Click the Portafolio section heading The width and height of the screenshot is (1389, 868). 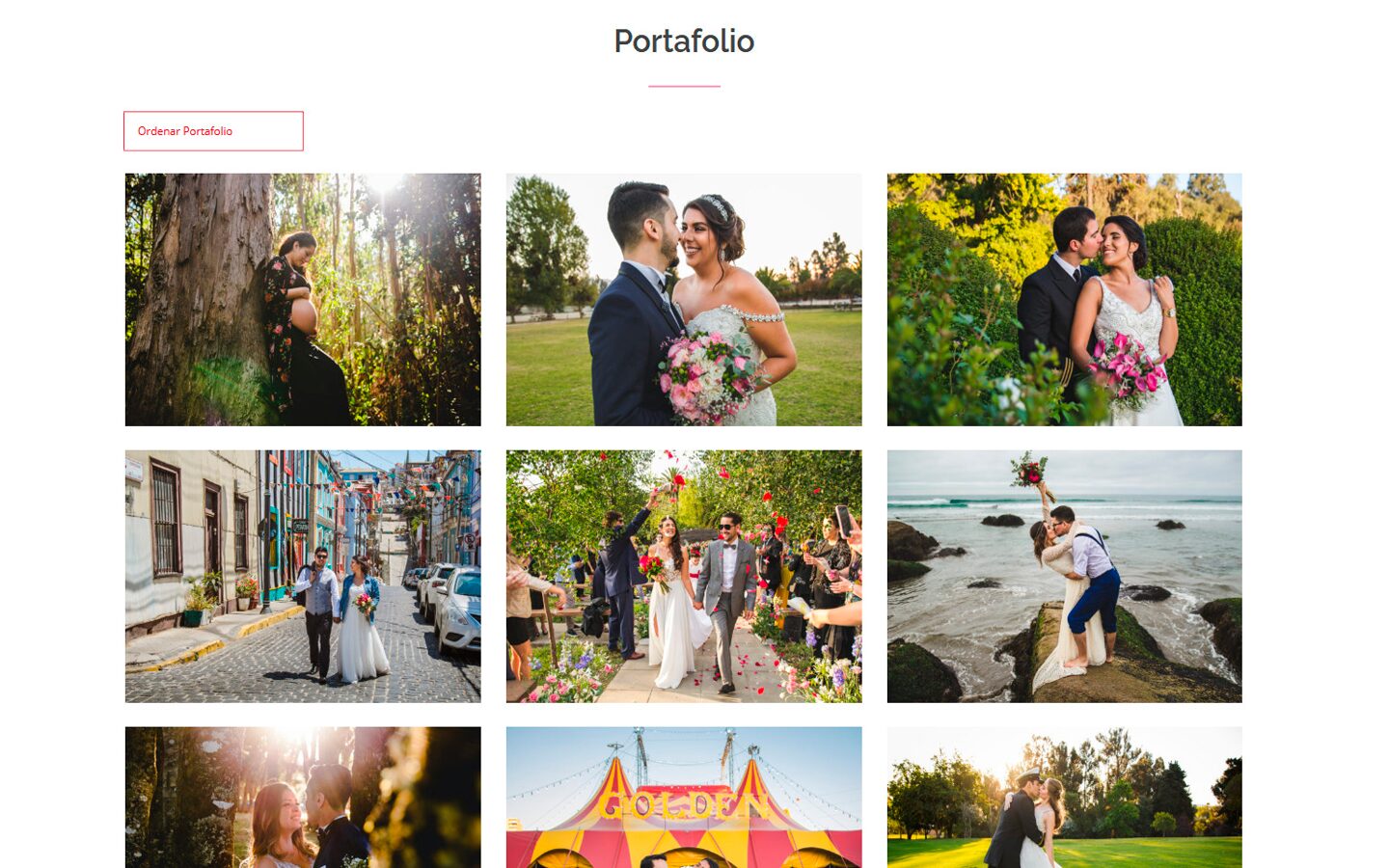[x=684, y=41]
